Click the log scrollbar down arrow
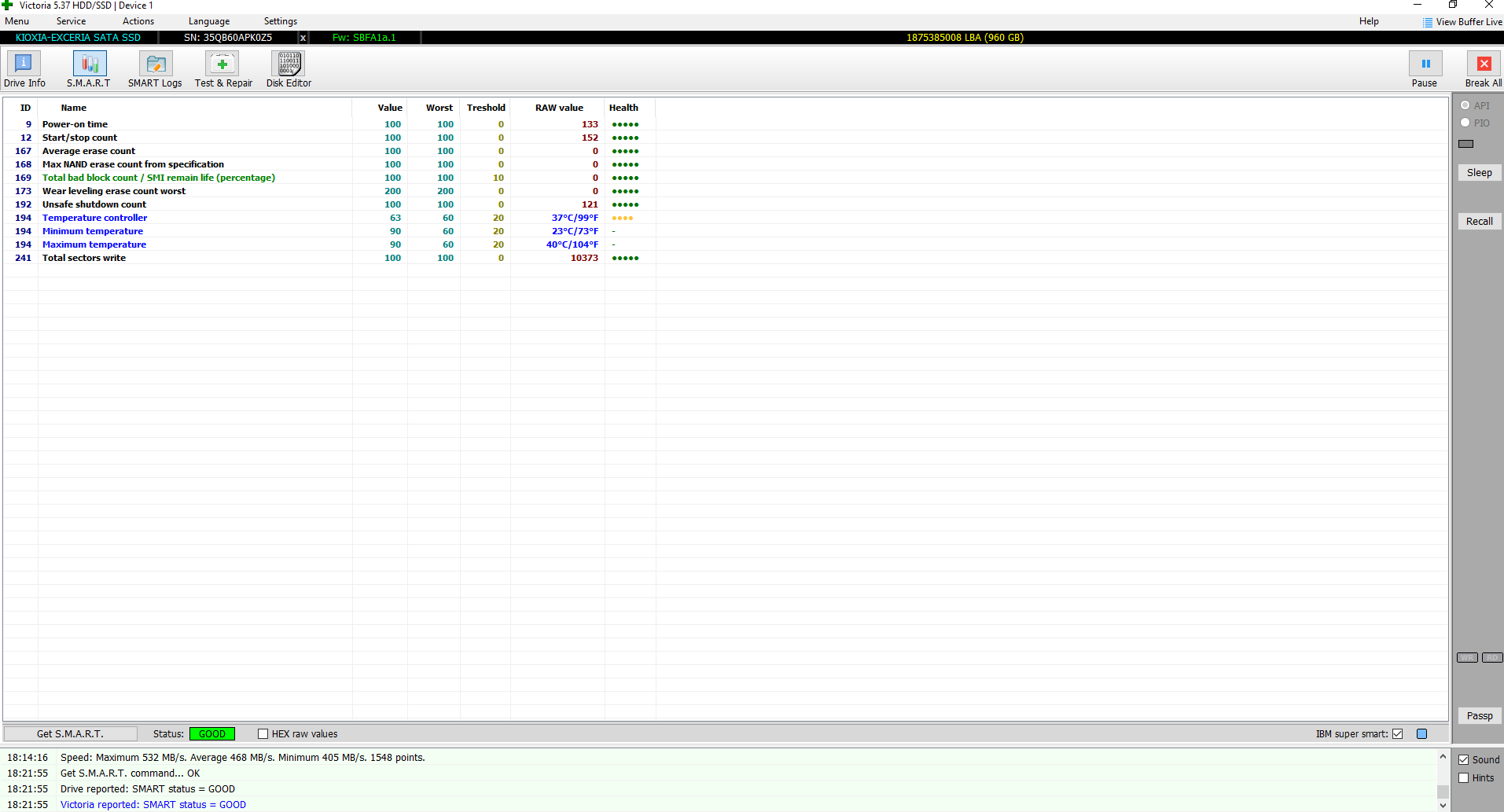Screen dimensions: 1504x812 (1443, 805)
